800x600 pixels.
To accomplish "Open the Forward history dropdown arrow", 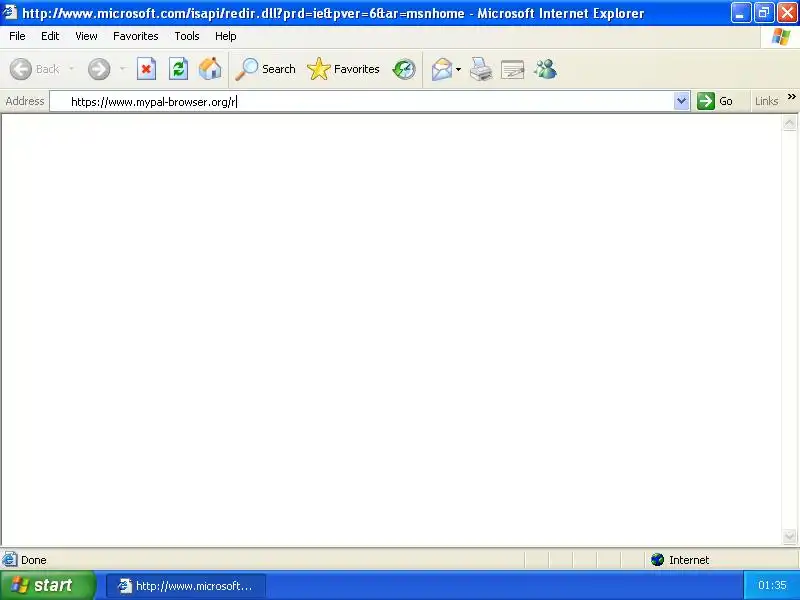I will 122,69.
